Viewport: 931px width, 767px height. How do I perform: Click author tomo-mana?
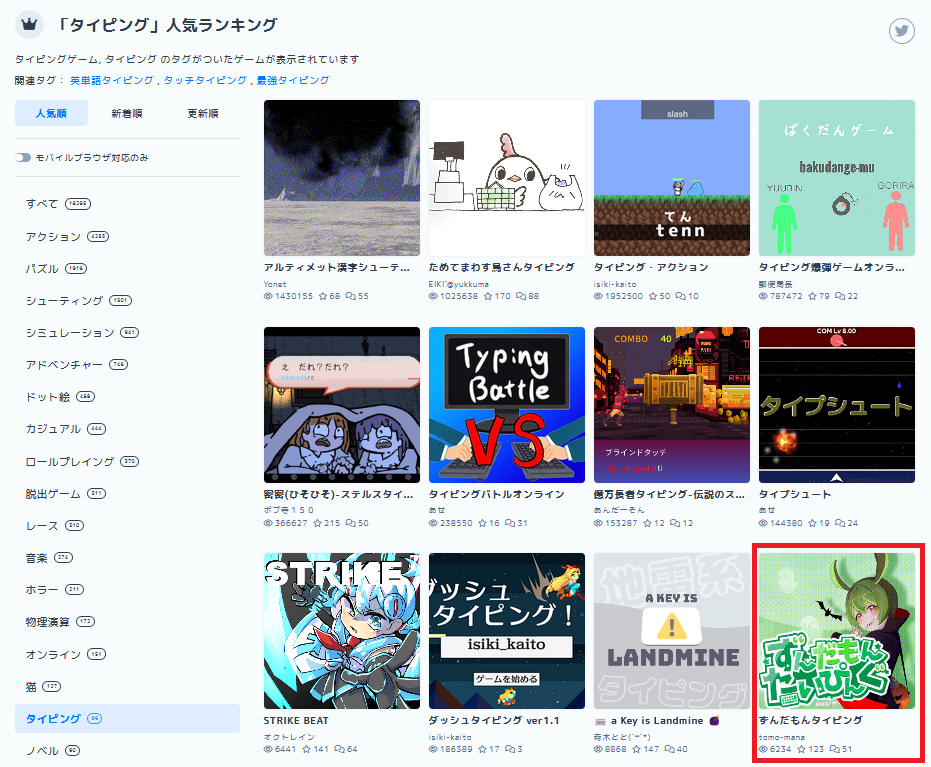781,737
